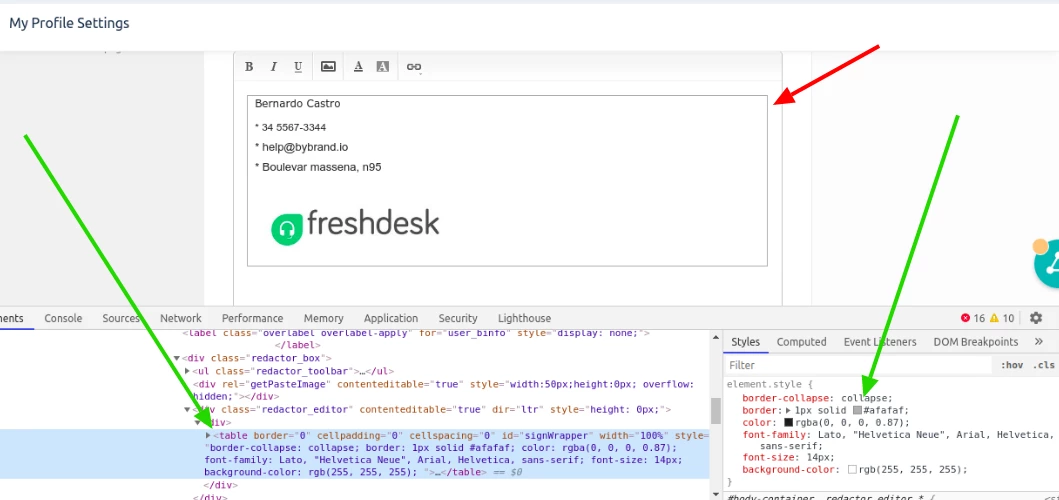Open the Performance tab

[x=253, y=318]
